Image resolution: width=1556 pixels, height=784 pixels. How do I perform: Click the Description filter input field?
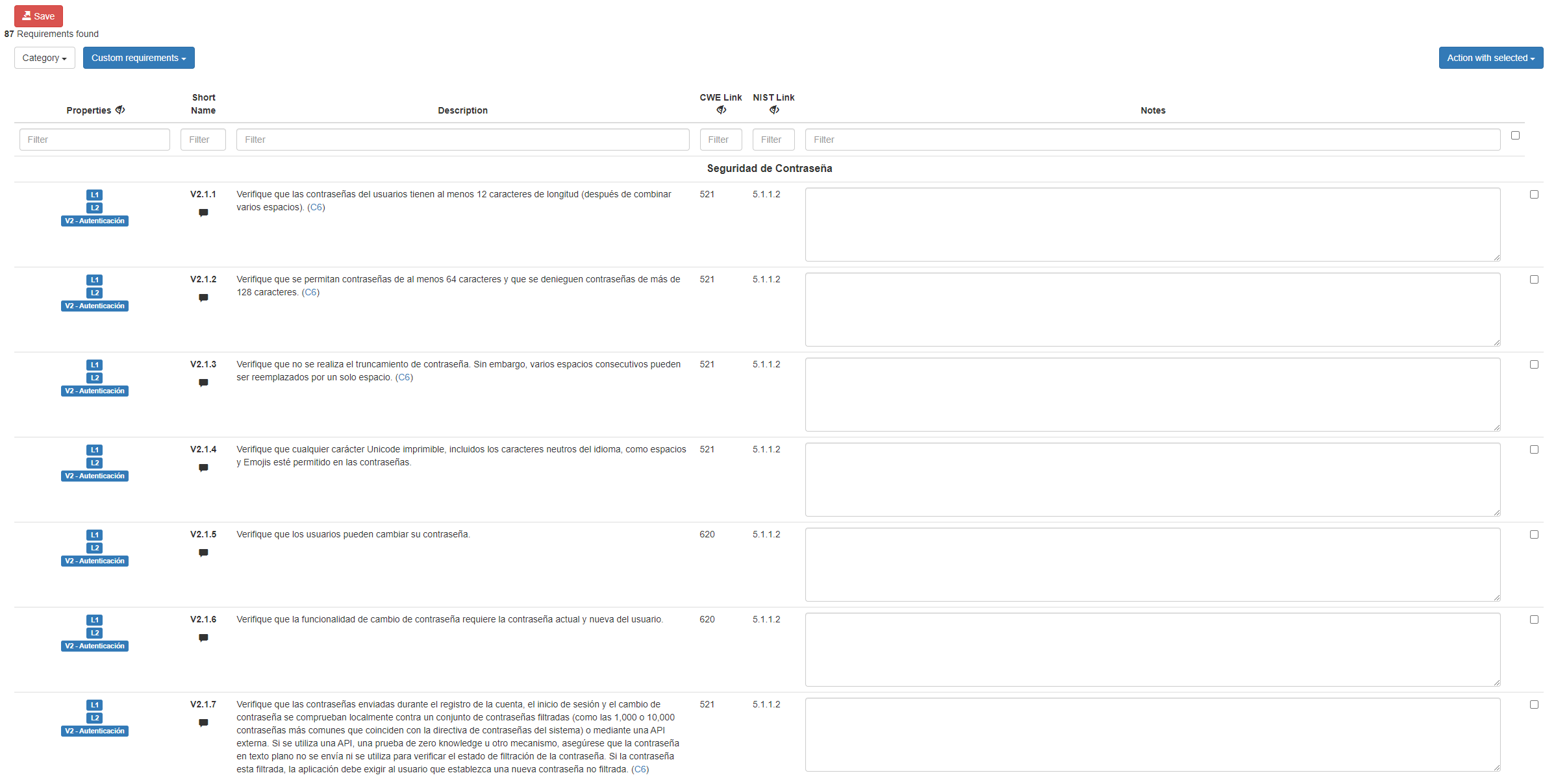(x=462, y=140)
